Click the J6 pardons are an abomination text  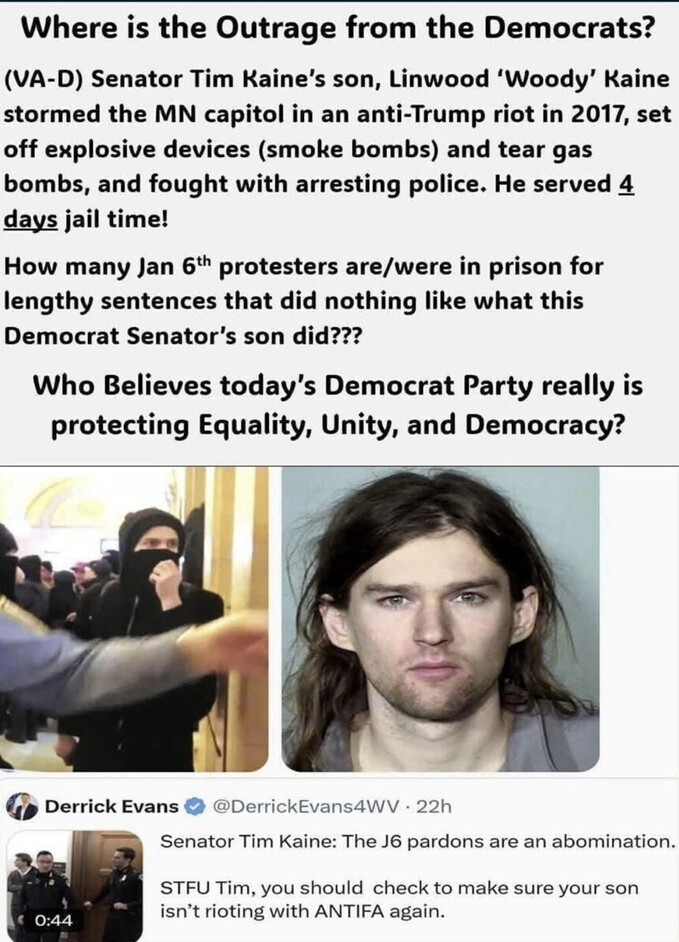tap(509, 841)
